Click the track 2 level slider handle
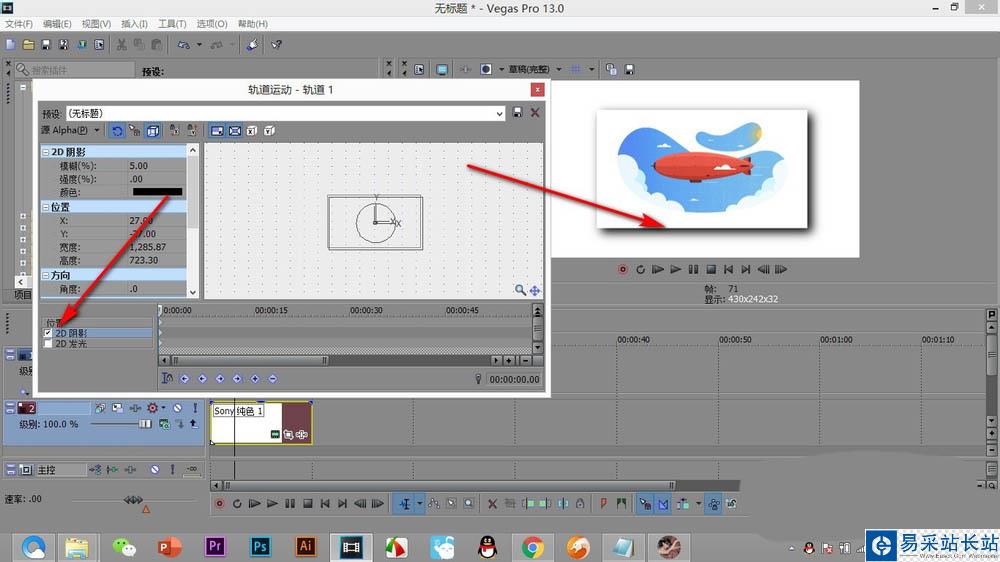 click(145, 424)
